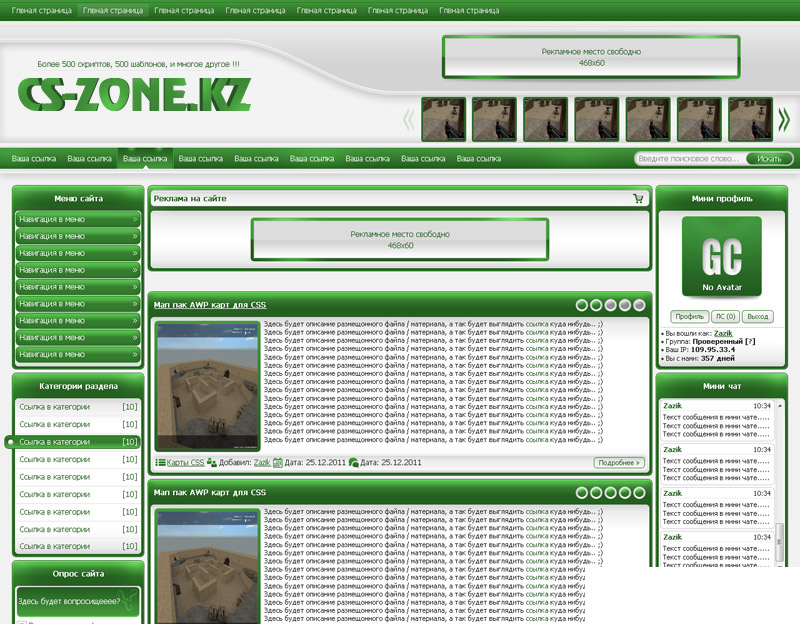
Task: Select the leftmost rating circle of the second post
Action: (581, 493)
